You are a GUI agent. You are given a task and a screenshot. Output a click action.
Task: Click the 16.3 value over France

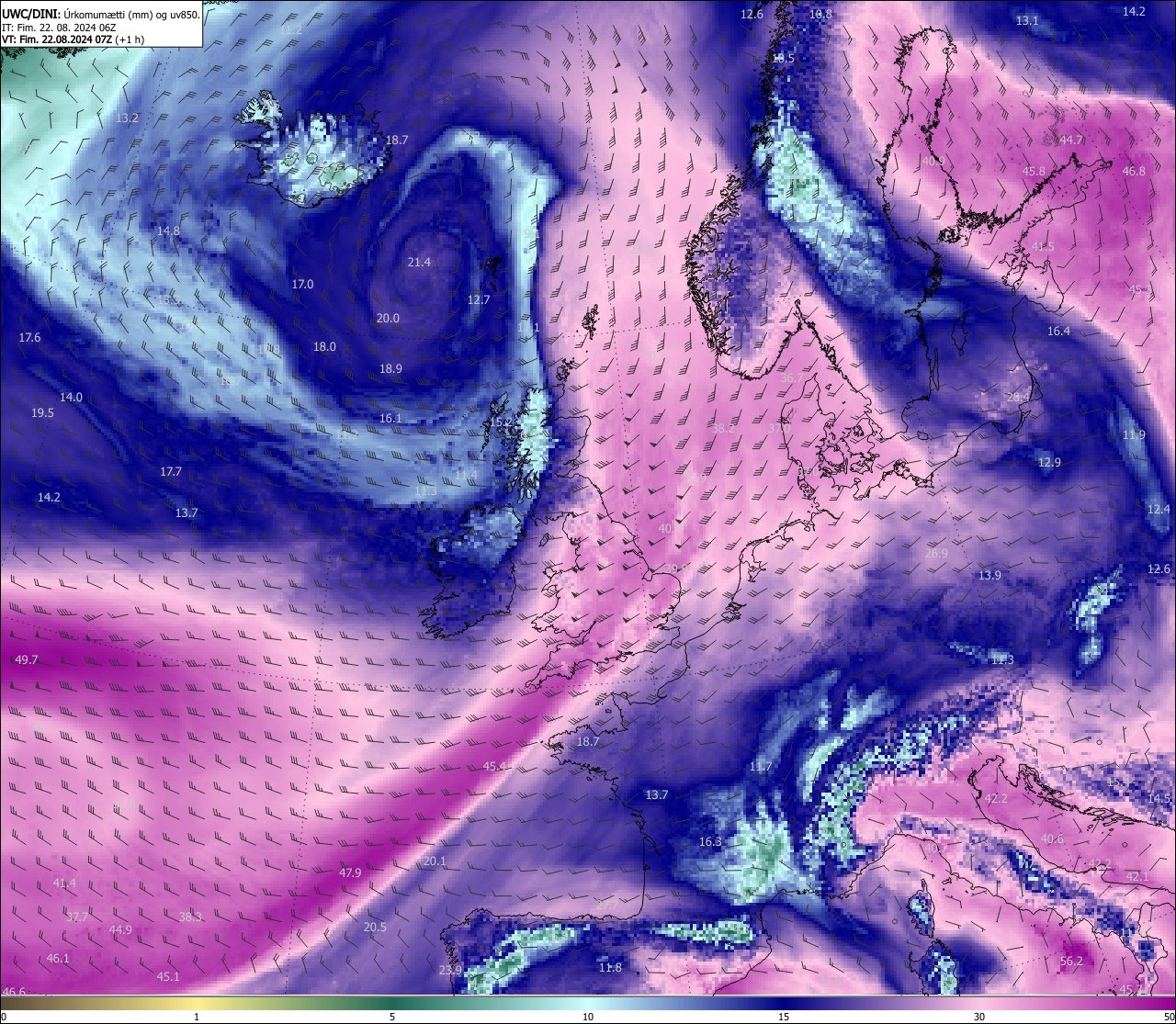click(710, 841)
